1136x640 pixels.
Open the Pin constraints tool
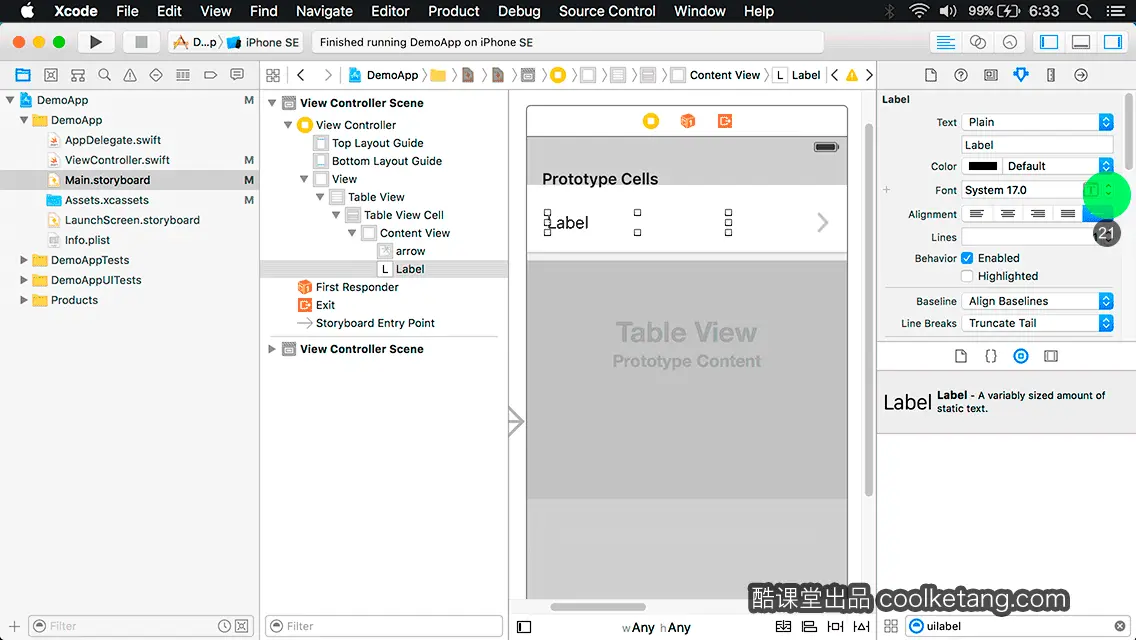point(835,626)
